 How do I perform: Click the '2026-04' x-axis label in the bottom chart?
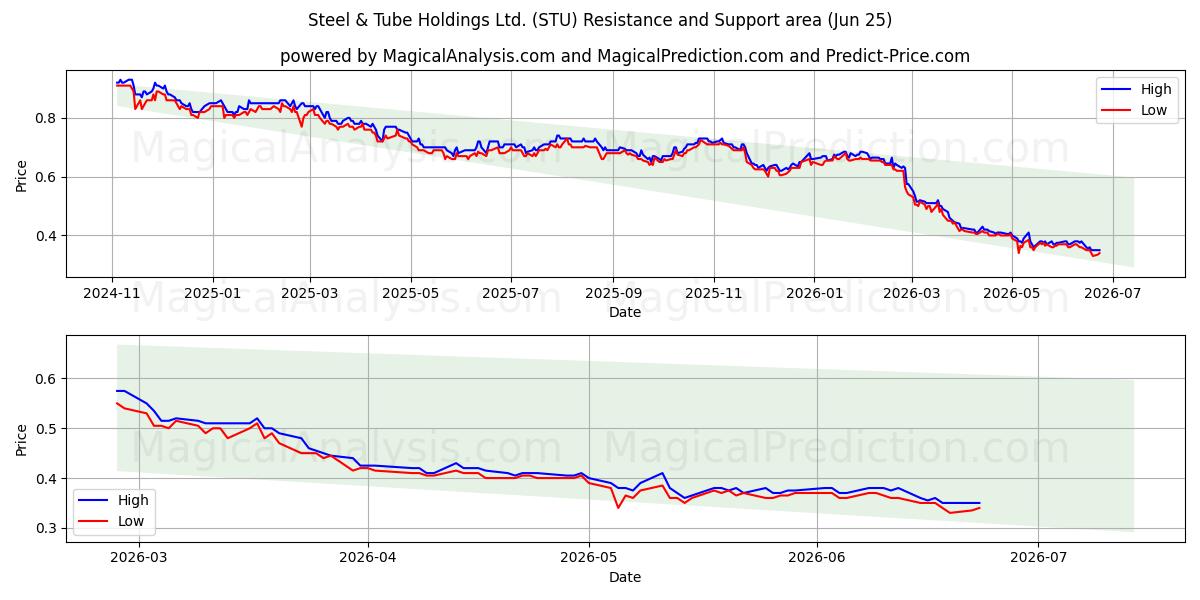tap(368, 558)
